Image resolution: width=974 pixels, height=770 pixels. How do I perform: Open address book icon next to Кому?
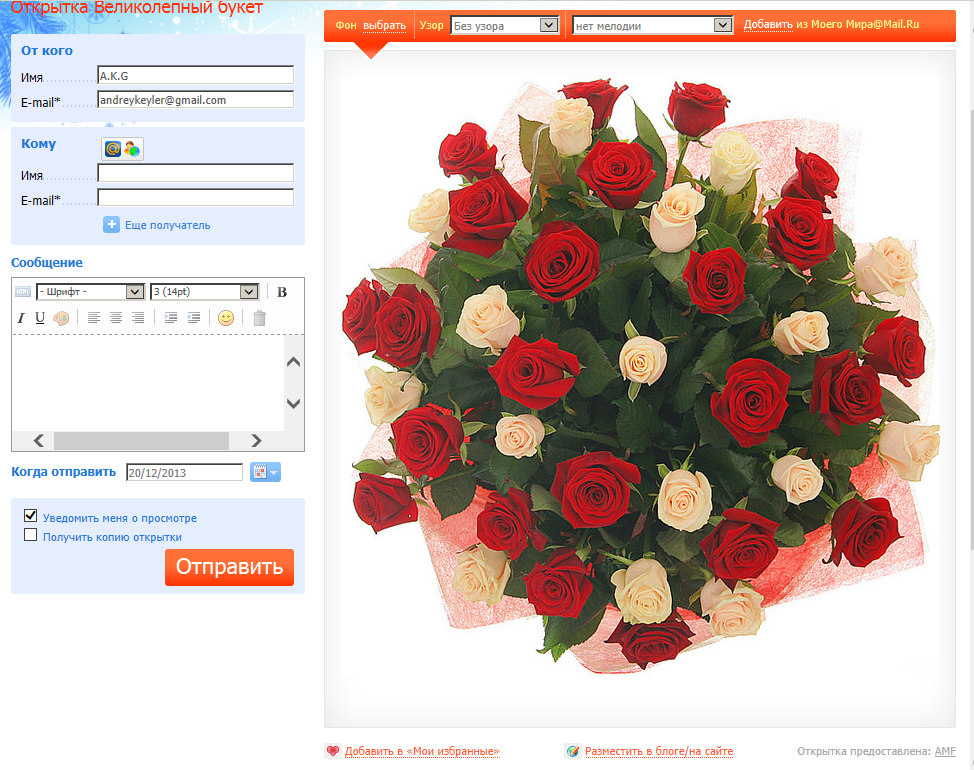[x=122, y=149]
